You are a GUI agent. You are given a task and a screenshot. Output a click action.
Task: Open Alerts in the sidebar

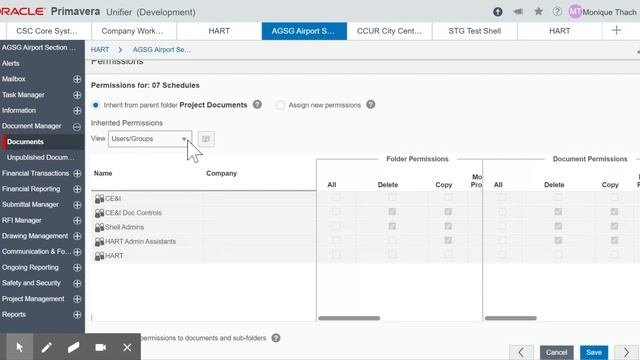[11, 63]
